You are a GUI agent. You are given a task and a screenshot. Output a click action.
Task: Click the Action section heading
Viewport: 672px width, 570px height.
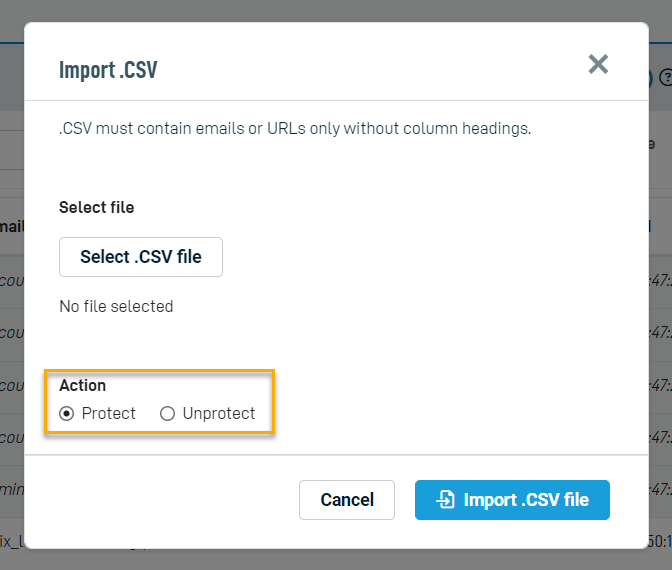coord(82,385)
